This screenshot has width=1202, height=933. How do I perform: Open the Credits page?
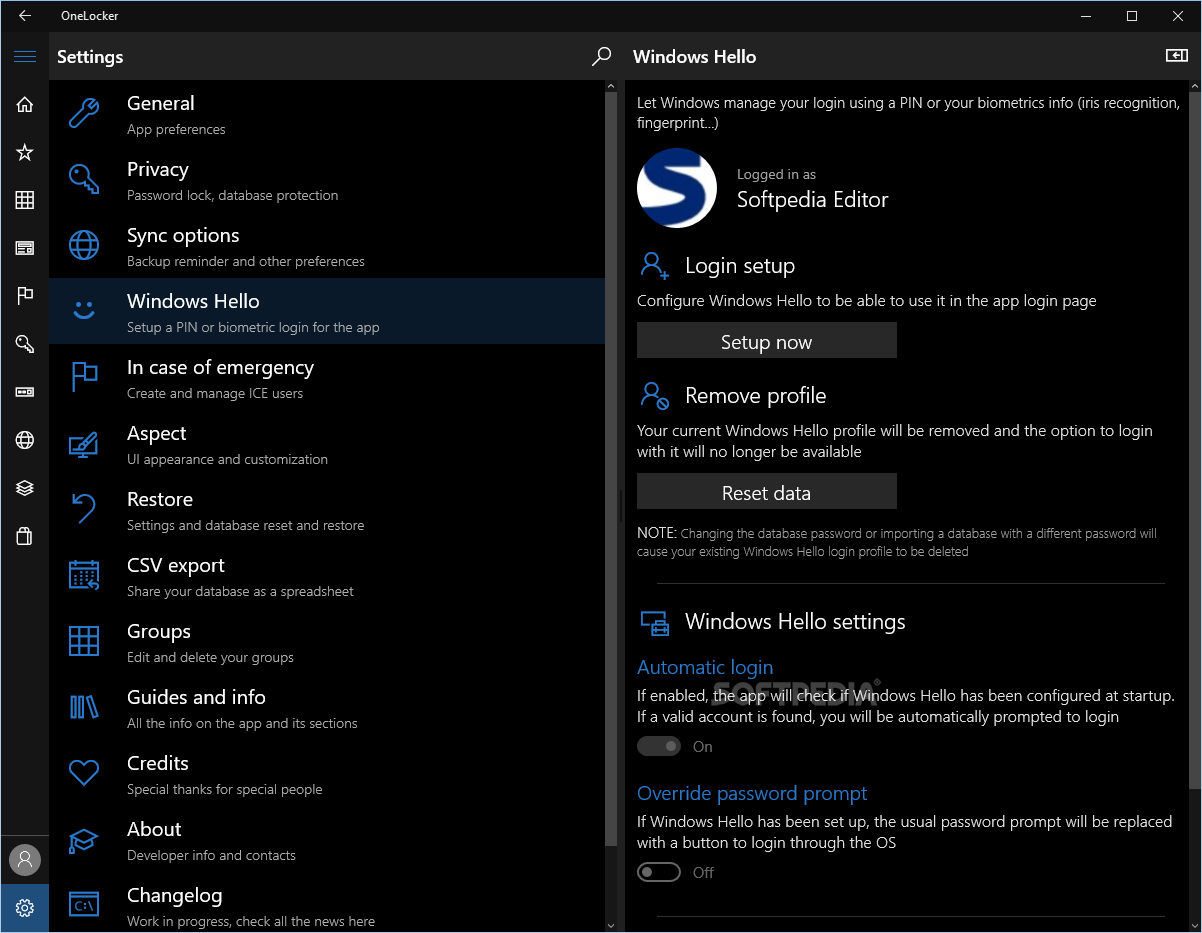point(327,773)
